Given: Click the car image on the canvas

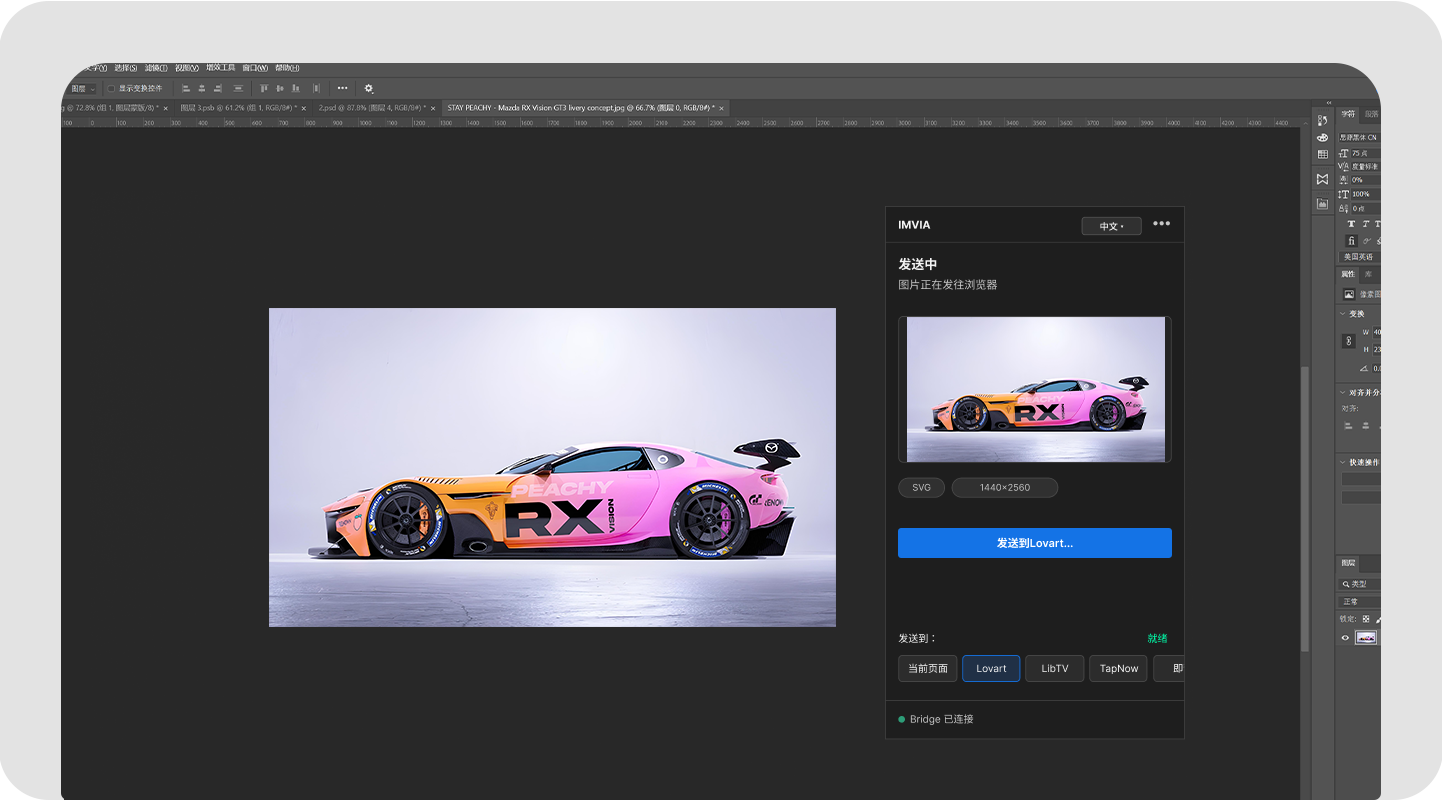Looking at the screenshot, I should point(552,467).
